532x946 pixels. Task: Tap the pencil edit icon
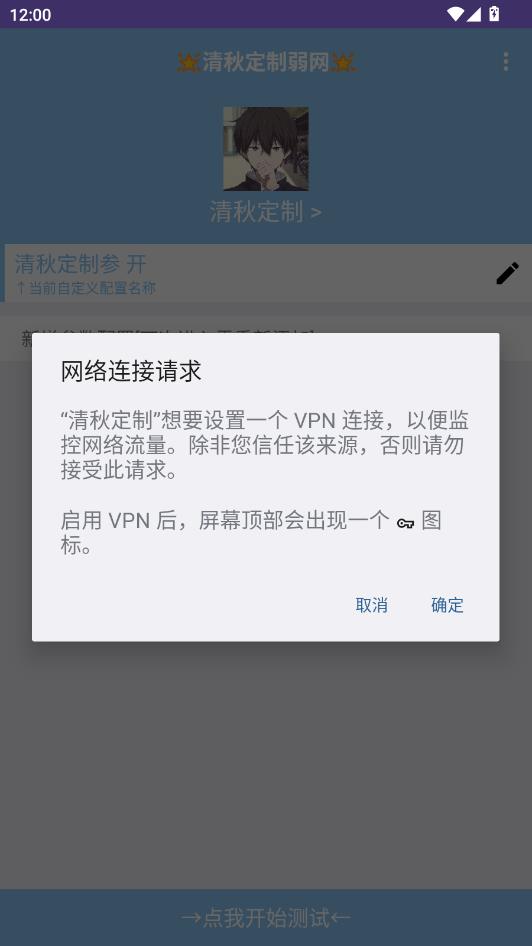(507, 273)
